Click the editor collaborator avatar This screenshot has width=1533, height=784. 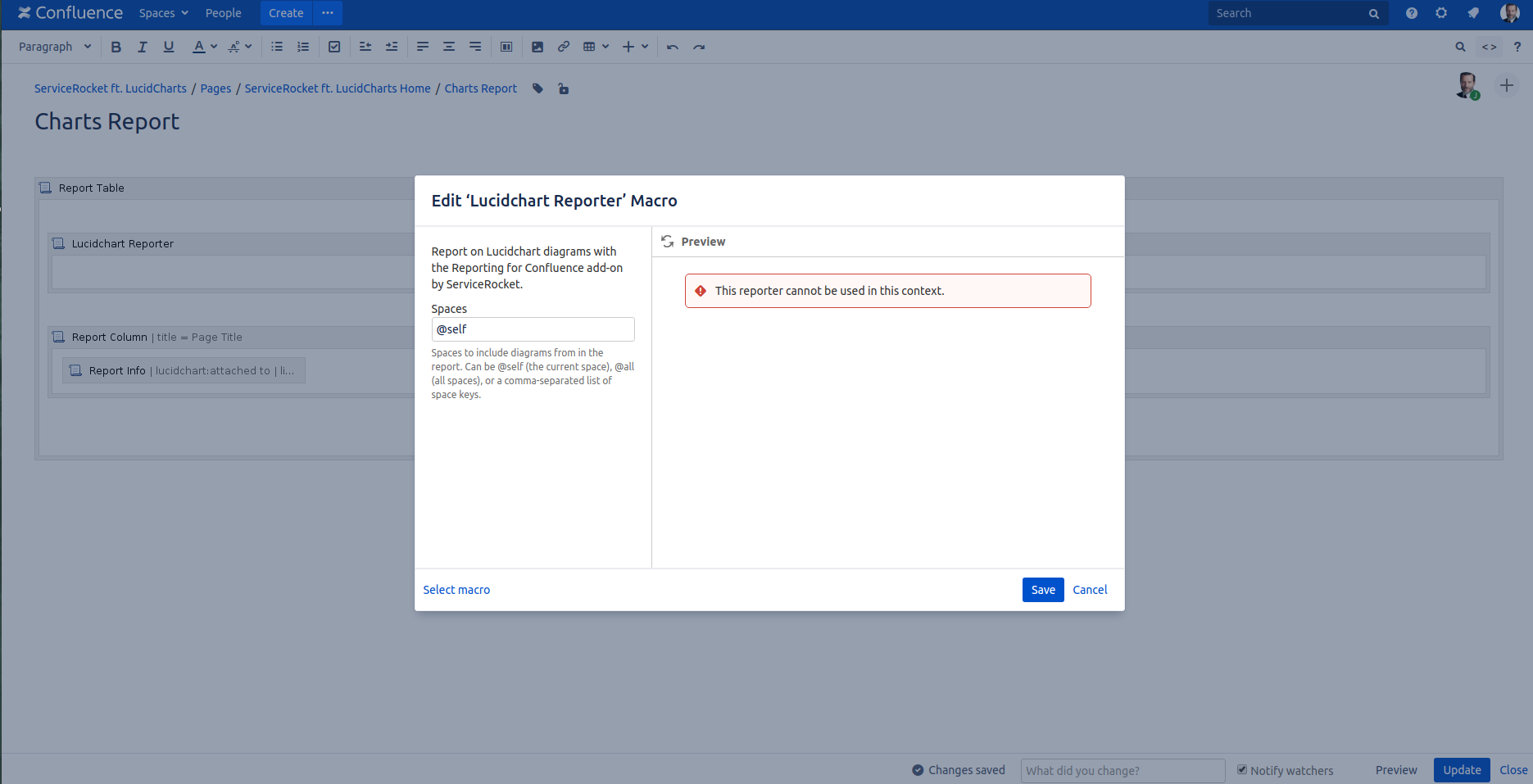click(x=1467, y=85)
